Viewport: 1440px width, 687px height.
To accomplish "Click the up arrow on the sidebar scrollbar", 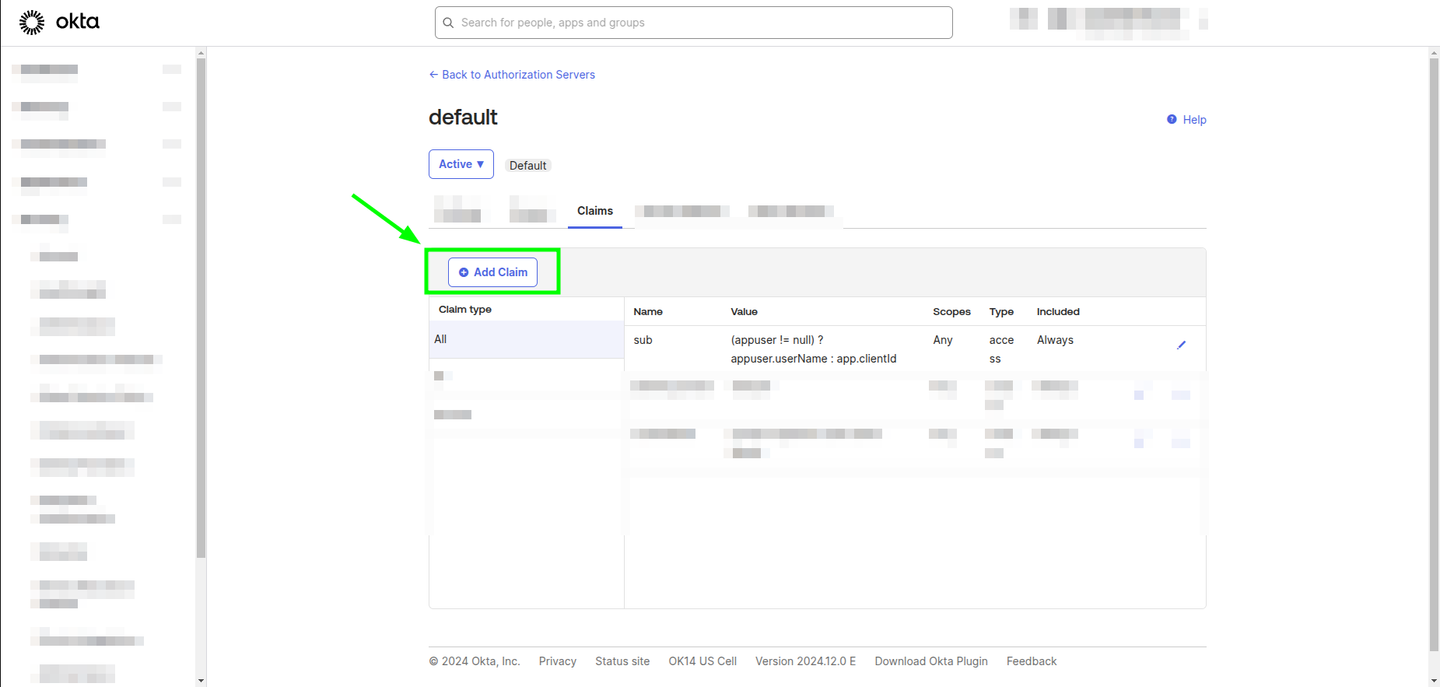I will 201,53.
